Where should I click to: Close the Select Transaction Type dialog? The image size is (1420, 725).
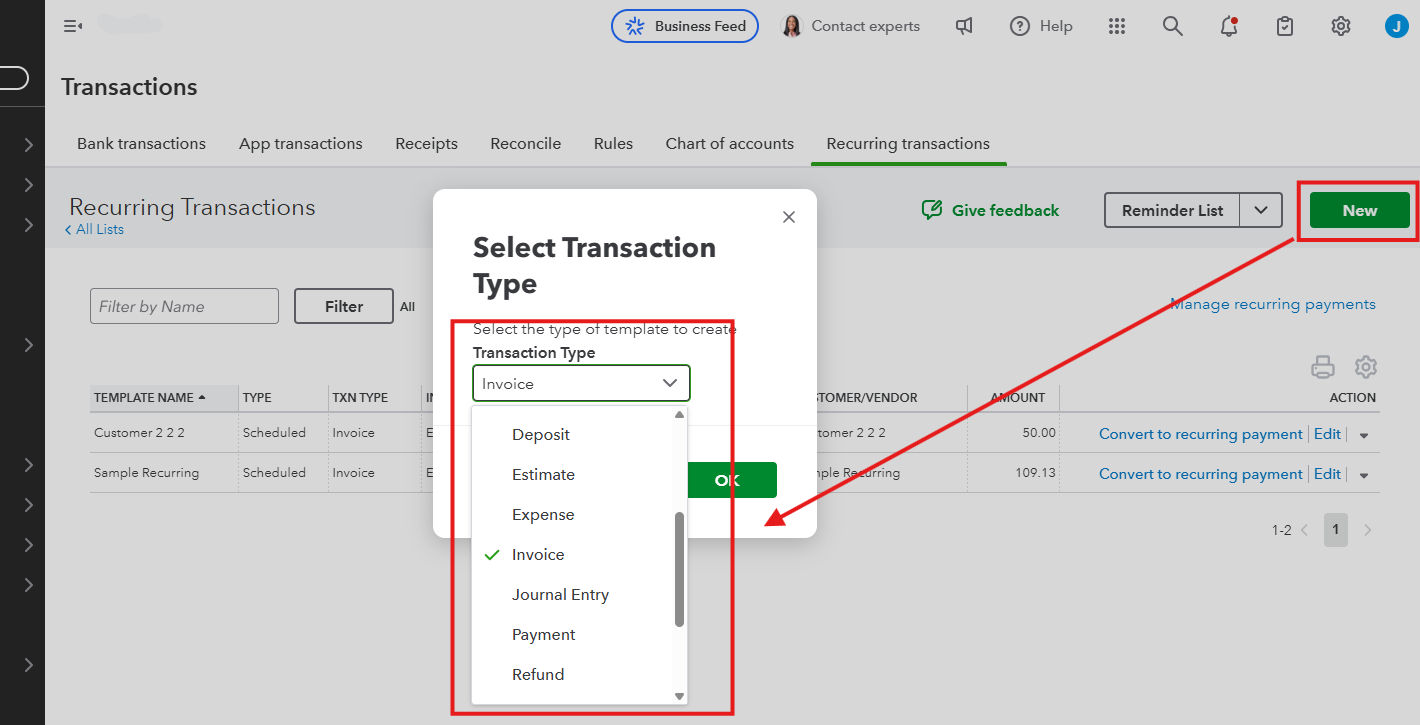(789, 217)
